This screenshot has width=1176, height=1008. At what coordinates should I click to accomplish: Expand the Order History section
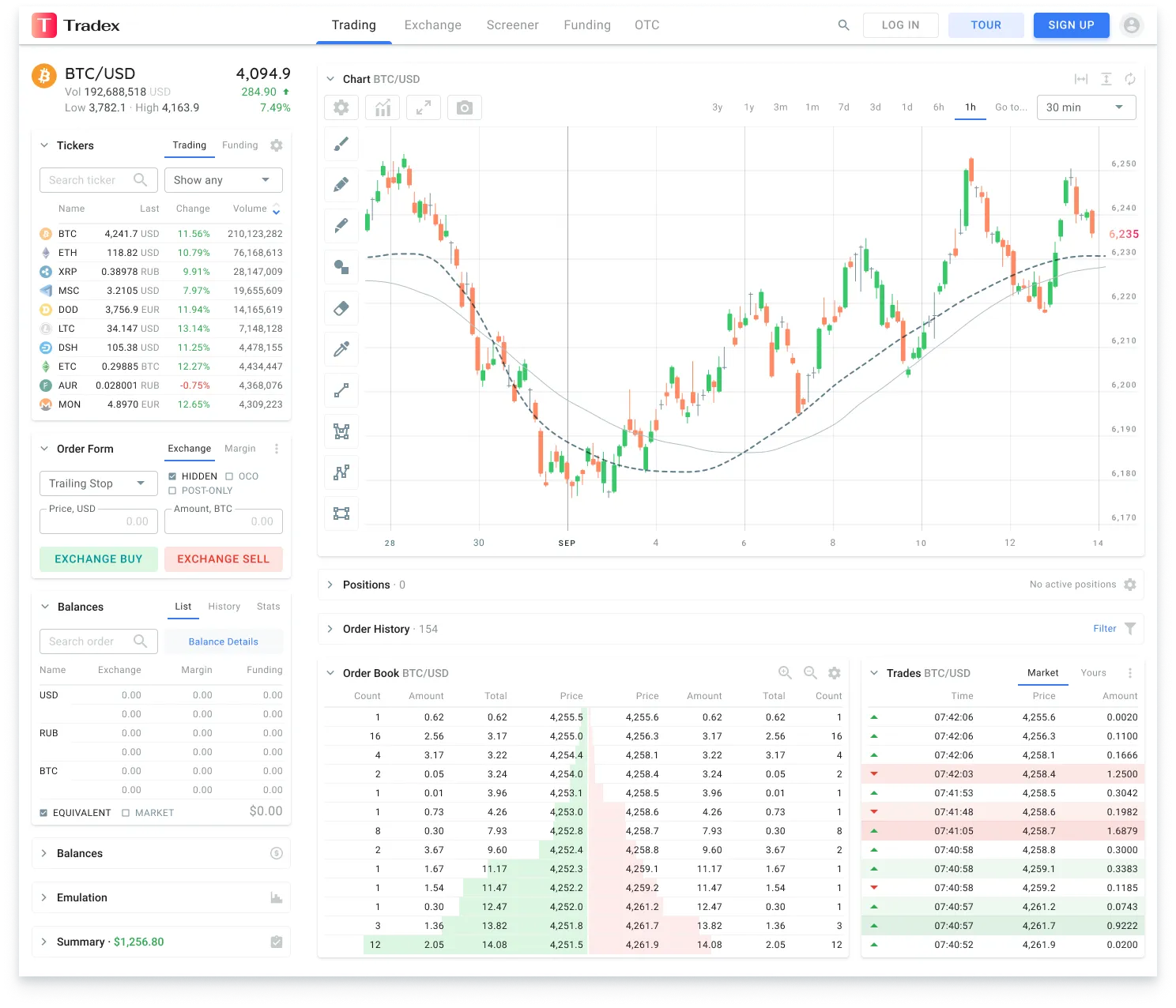click(330, 629)
